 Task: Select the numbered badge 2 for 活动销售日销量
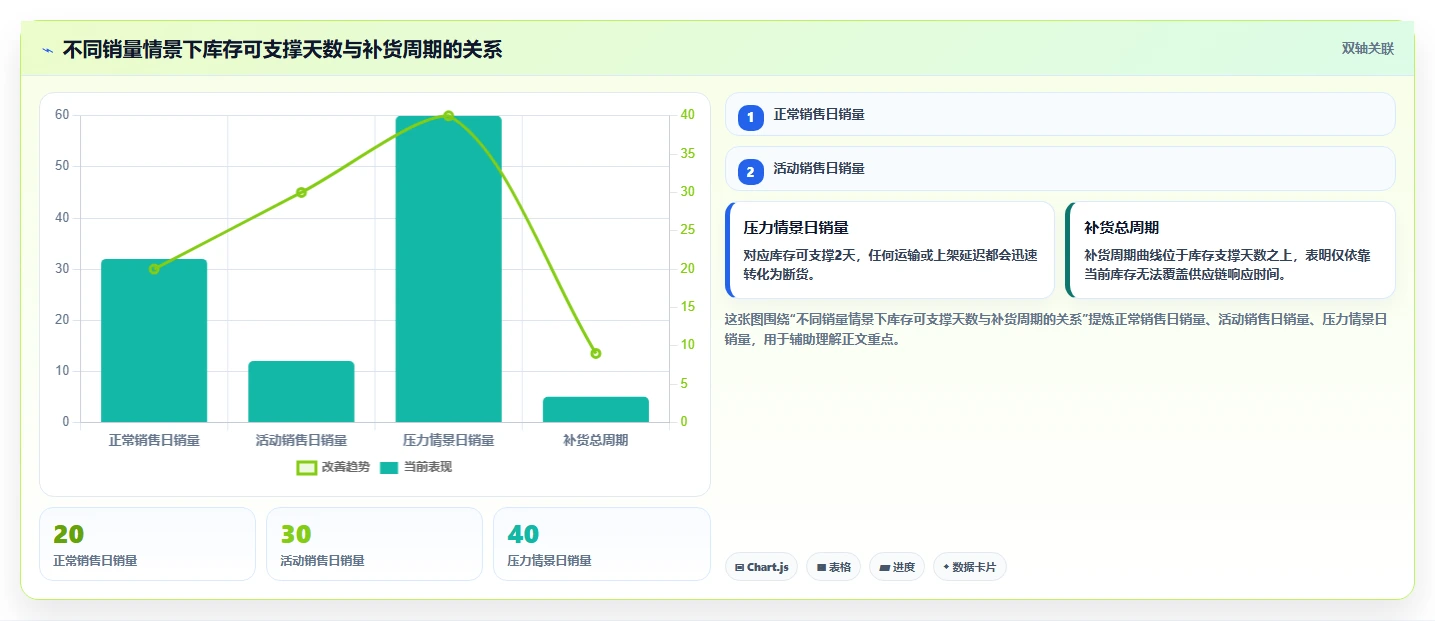(751, 171)
